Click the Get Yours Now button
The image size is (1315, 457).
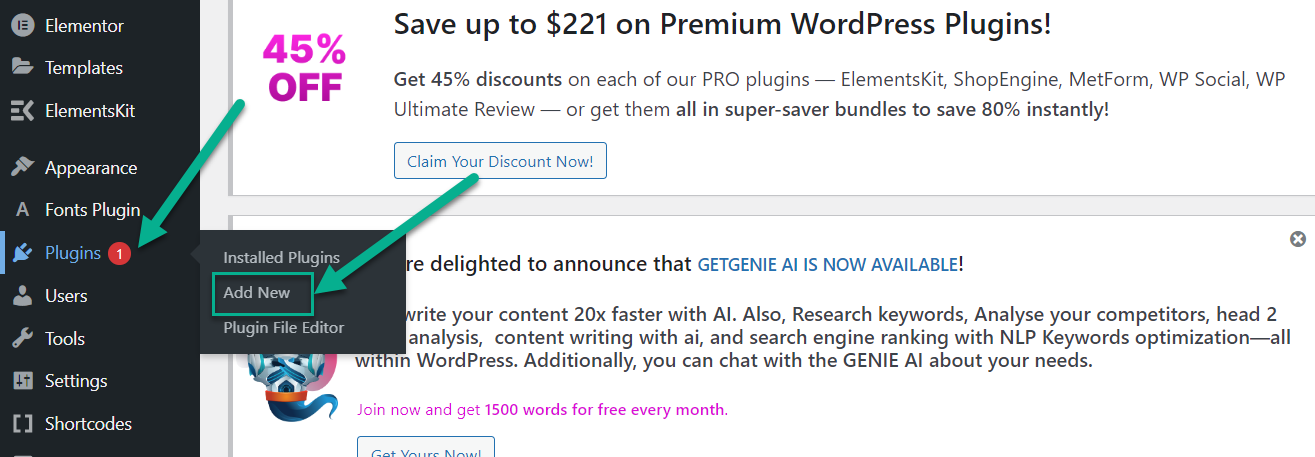426,448
